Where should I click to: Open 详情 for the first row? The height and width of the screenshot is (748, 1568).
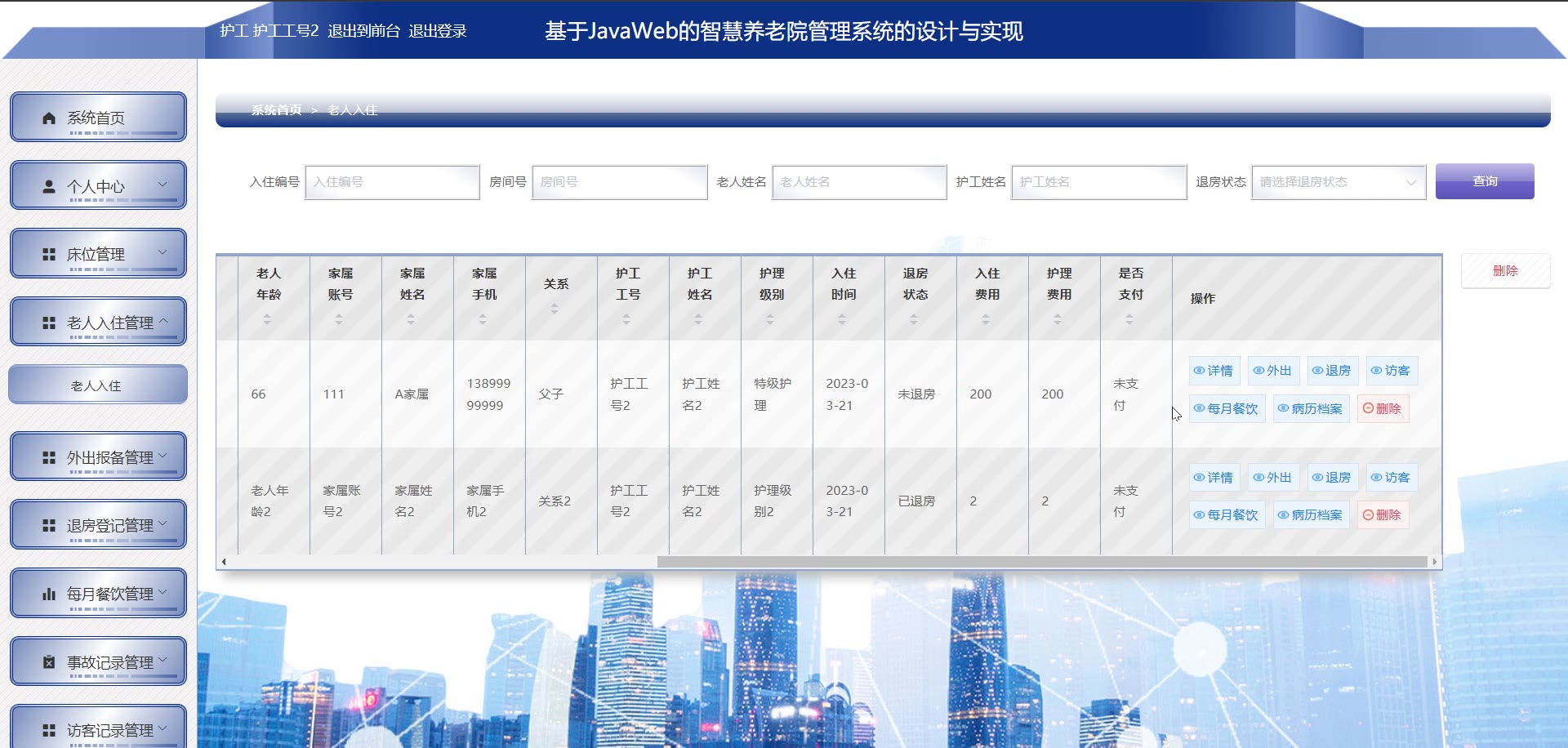tap(1214, 371)
